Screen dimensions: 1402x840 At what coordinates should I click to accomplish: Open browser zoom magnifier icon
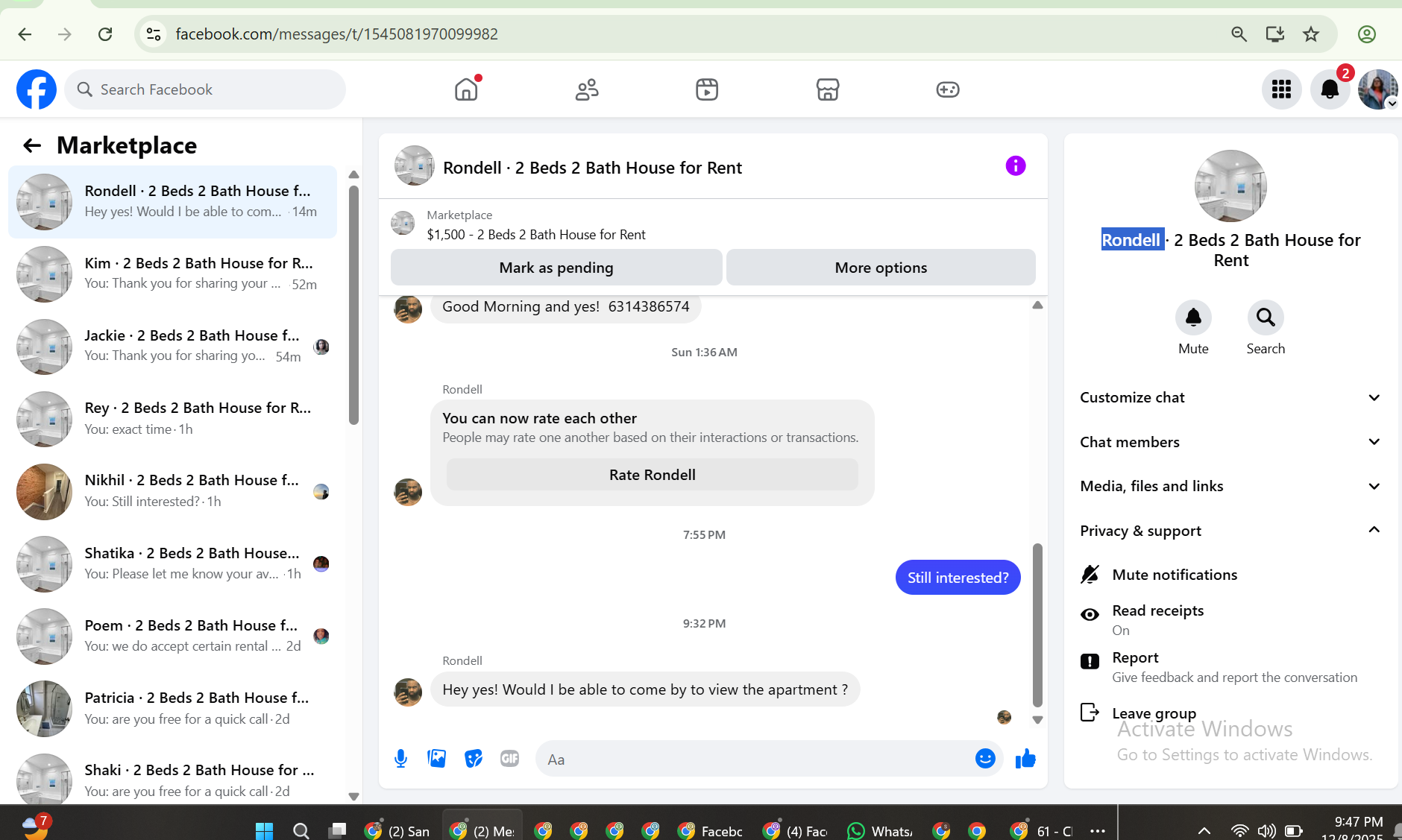pyautogui.click(x=1239, y=34)
